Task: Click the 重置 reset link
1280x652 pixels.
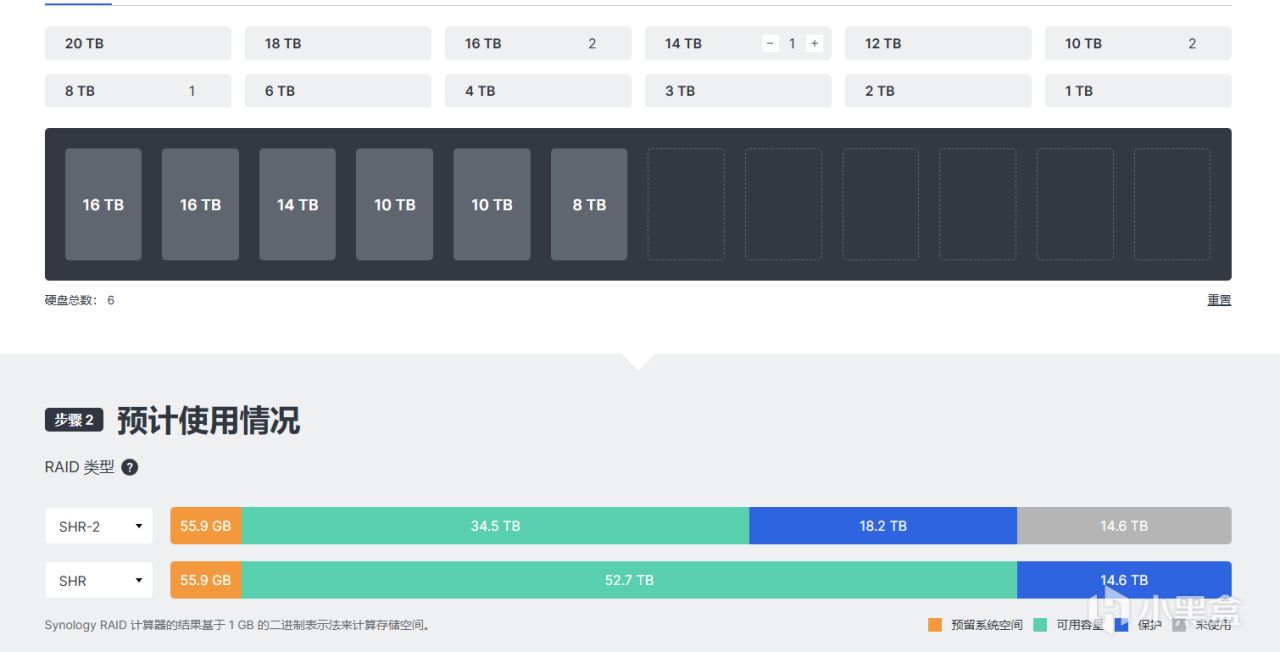Action: [x=1219, y=300]
